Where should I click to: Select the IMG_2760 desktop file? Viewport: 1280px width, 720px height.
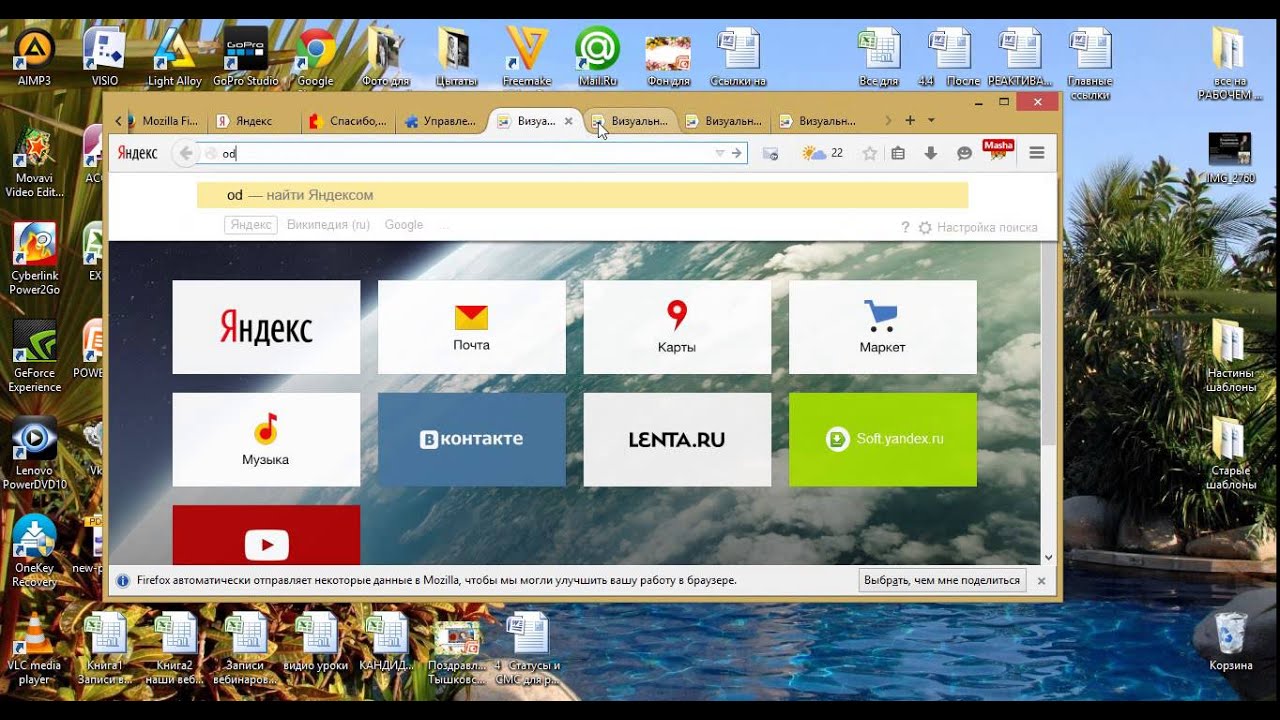tap(1230, 158)
